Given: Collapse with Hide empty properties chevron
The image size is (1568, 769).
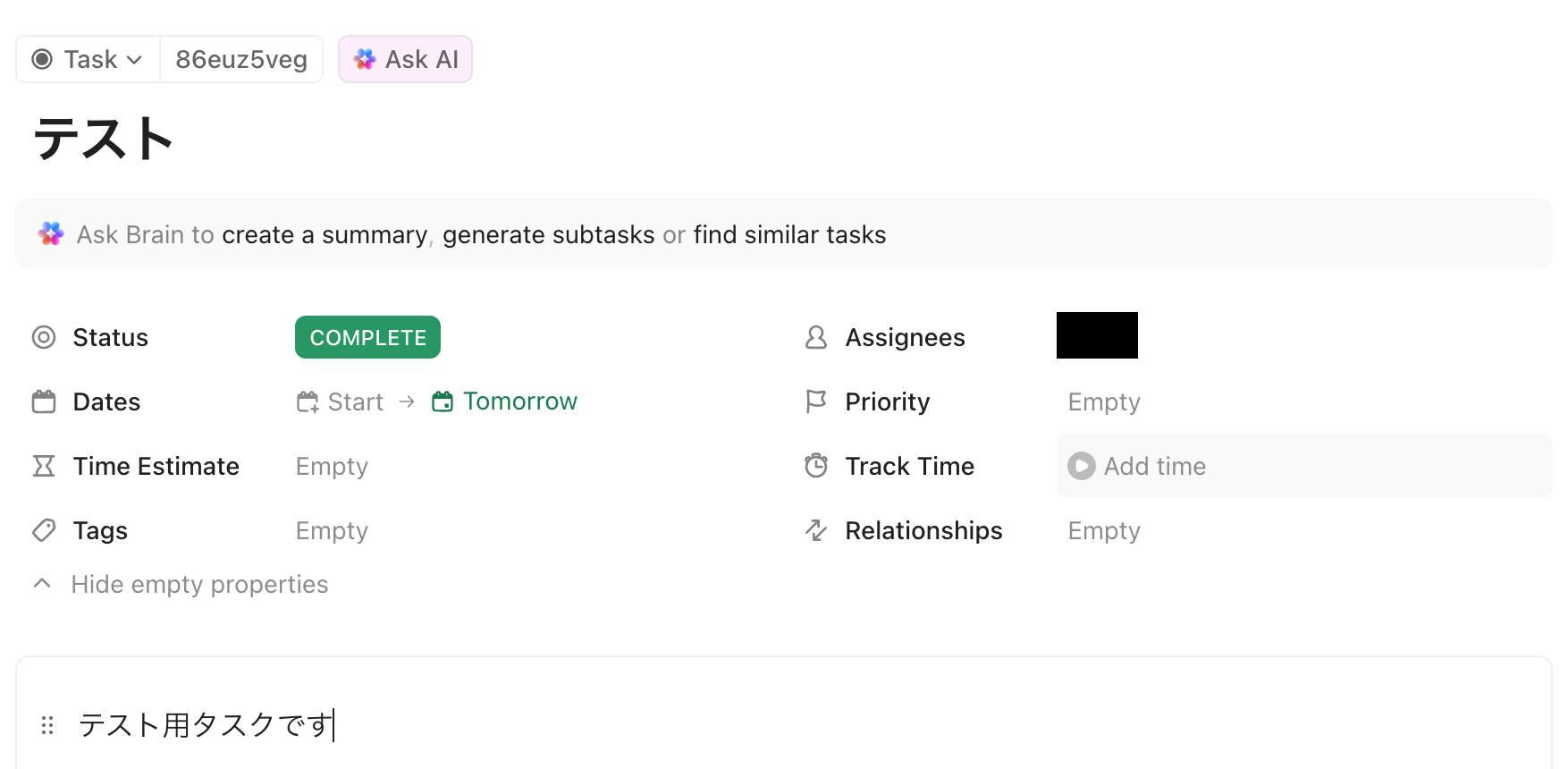Looking at the screenshot, I should 42,584.
